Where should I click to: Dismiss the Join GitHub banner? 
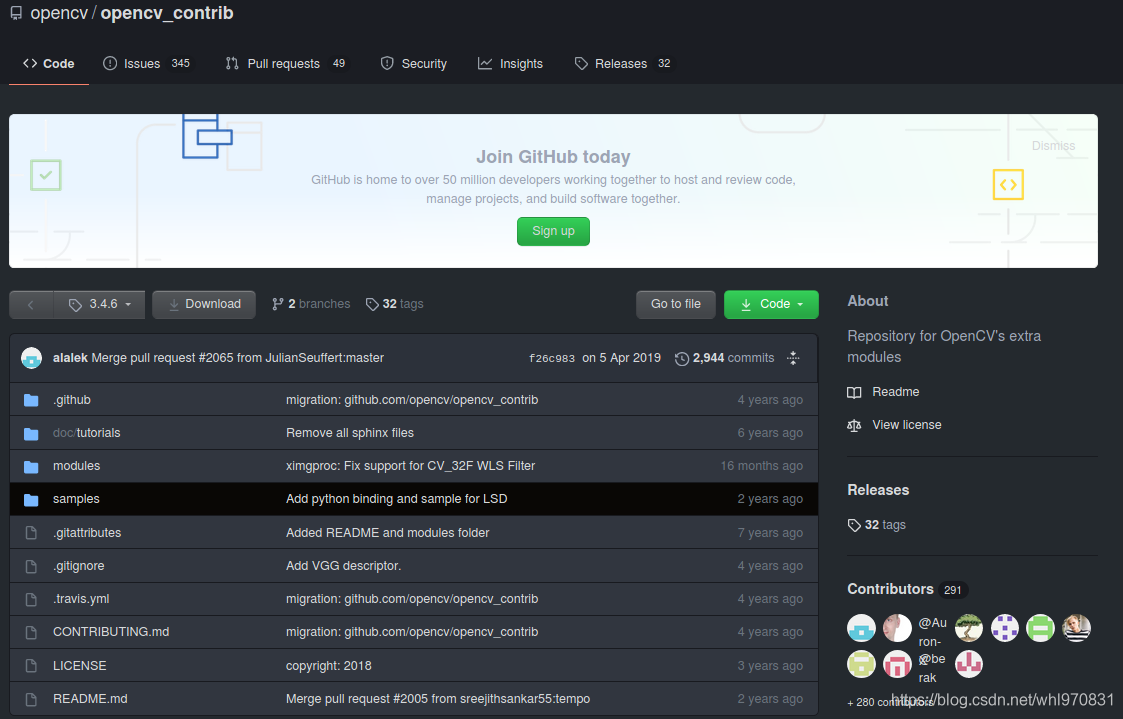(x=1053, y=145)
